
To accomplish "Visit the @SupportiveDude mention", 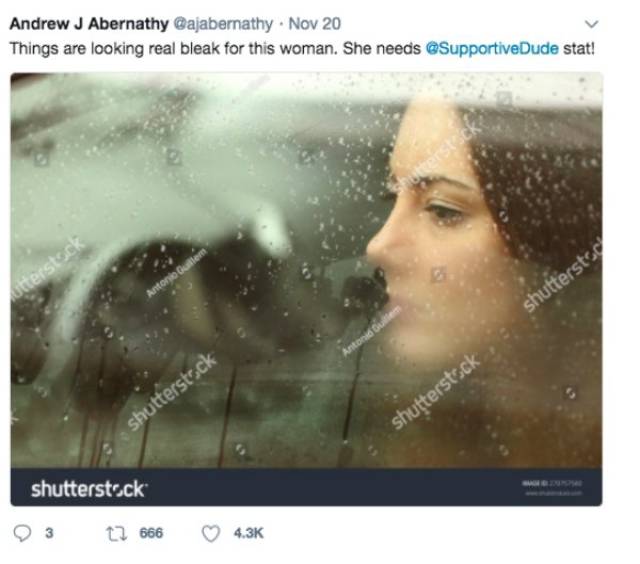I will [x=492, y=49].
